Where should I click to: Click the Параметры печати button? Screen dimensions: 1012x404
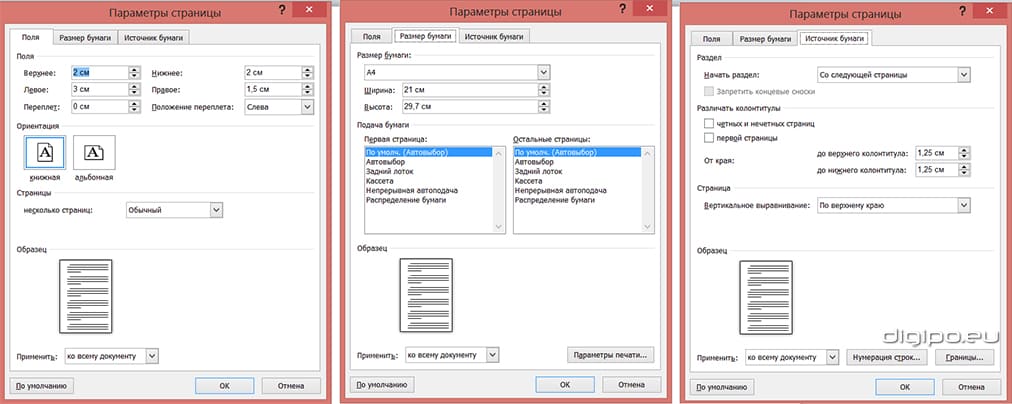(x=610, y=354)
